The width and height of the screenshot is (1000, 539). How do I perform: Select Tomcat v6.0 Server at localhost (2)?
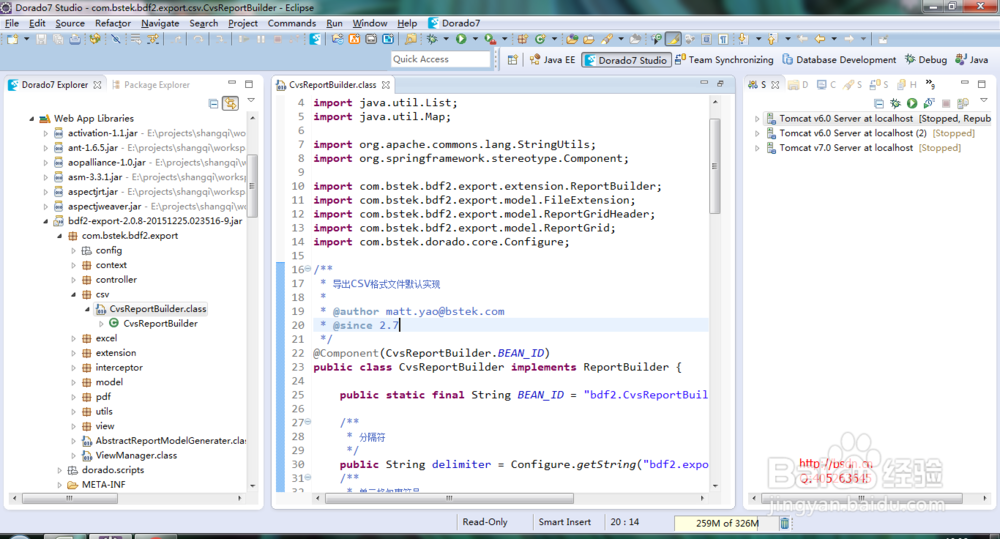point(871,133)
